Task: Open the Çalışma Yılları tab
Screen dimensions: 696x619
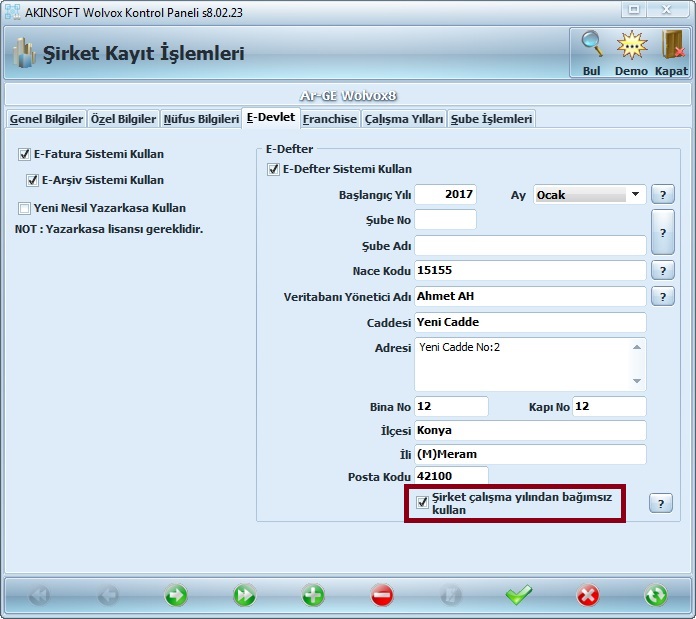Action: (x=404, y=119)
